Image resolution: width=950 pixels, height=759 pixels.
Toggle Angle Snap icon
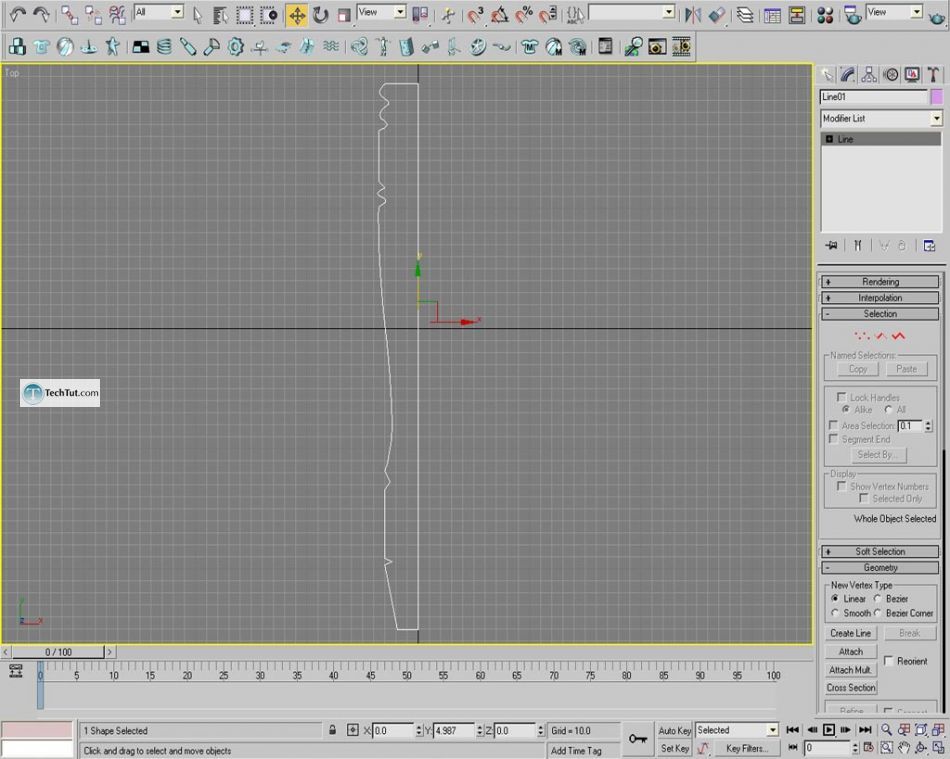tap(500, 15)
